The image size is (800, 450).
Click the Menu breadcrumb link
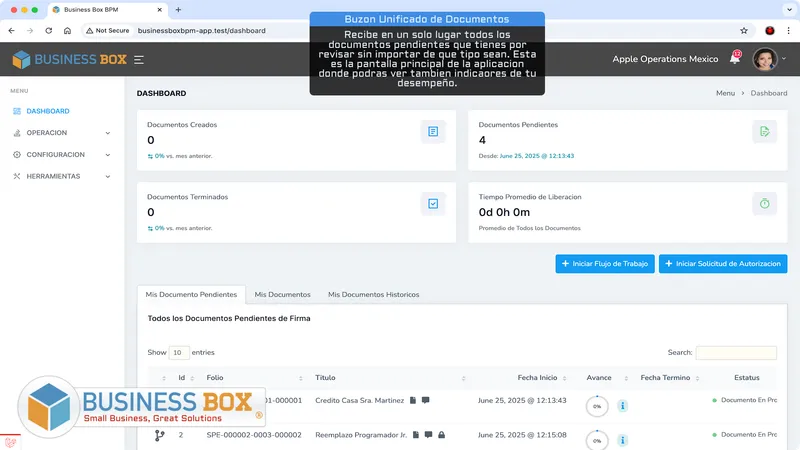(725, 93)
